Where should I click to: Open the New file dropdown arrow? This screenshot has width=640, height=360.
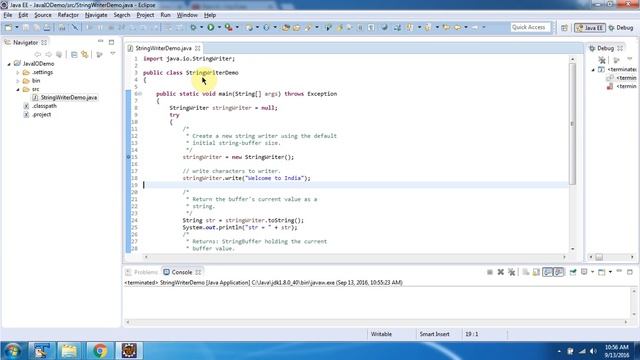17,27
